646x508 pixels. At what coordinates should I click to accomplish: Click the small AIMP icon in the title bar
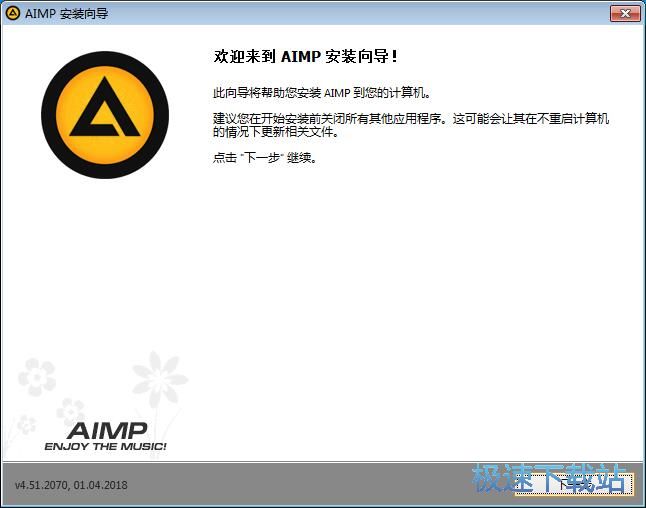point(13,13)
